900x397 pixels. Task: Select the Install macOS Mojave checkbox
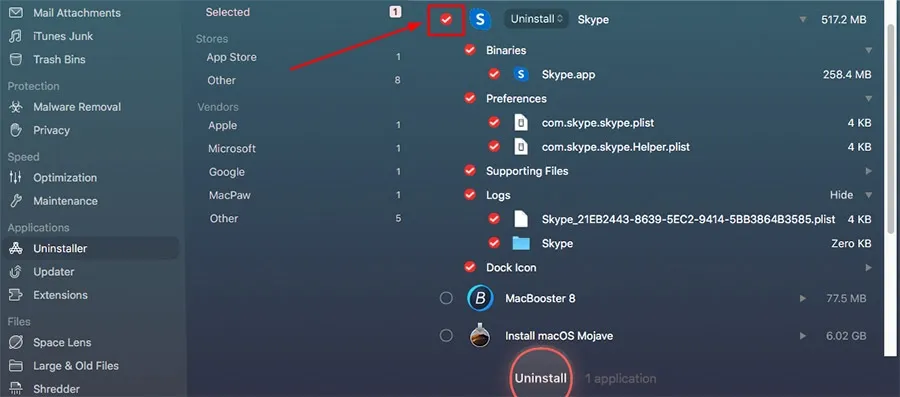click(x=446, y=336)
